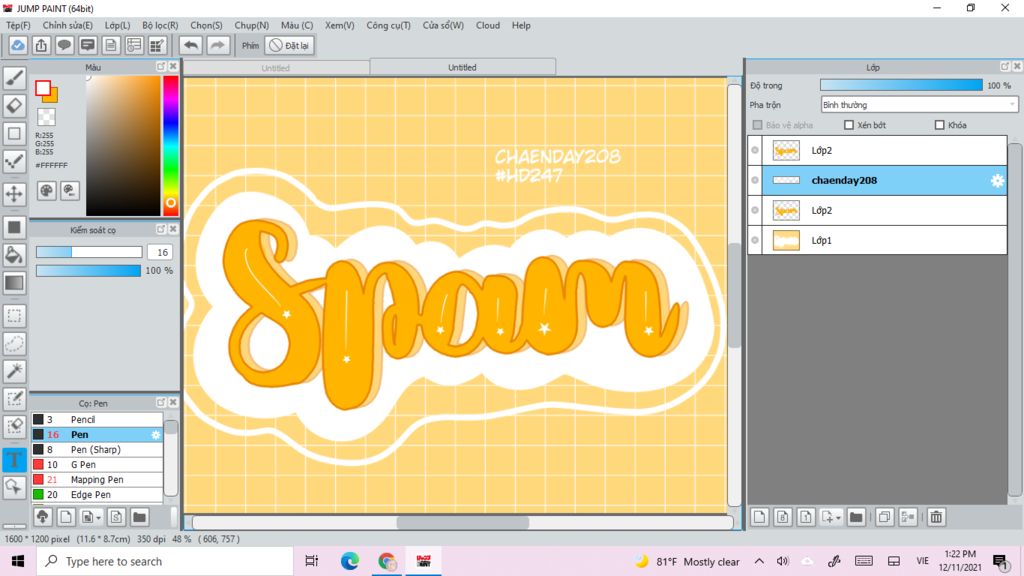Open the Lớp(L) menu
Viewport: 1024px width, 576px height.
point(118,25)
